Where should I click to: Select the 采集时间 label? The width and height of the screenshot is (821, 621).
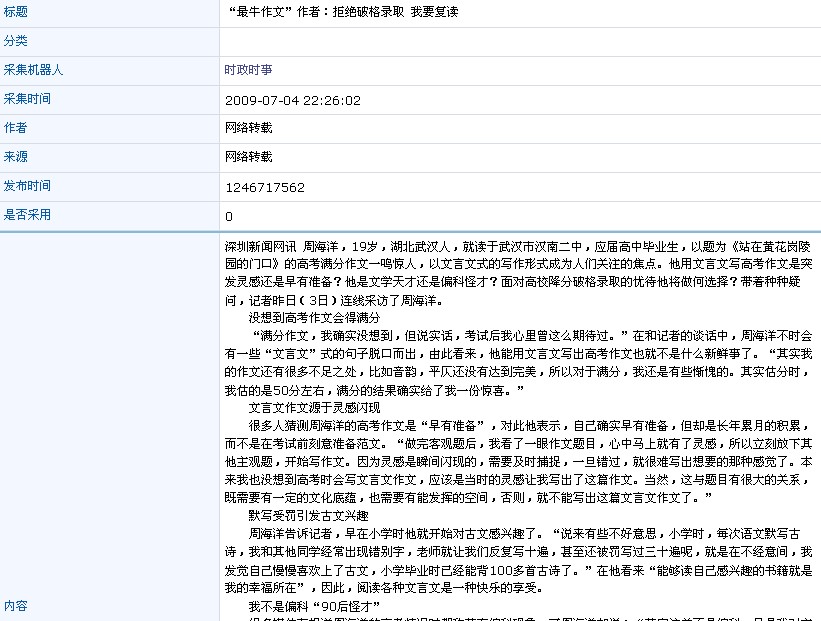(x=27, y=98)
